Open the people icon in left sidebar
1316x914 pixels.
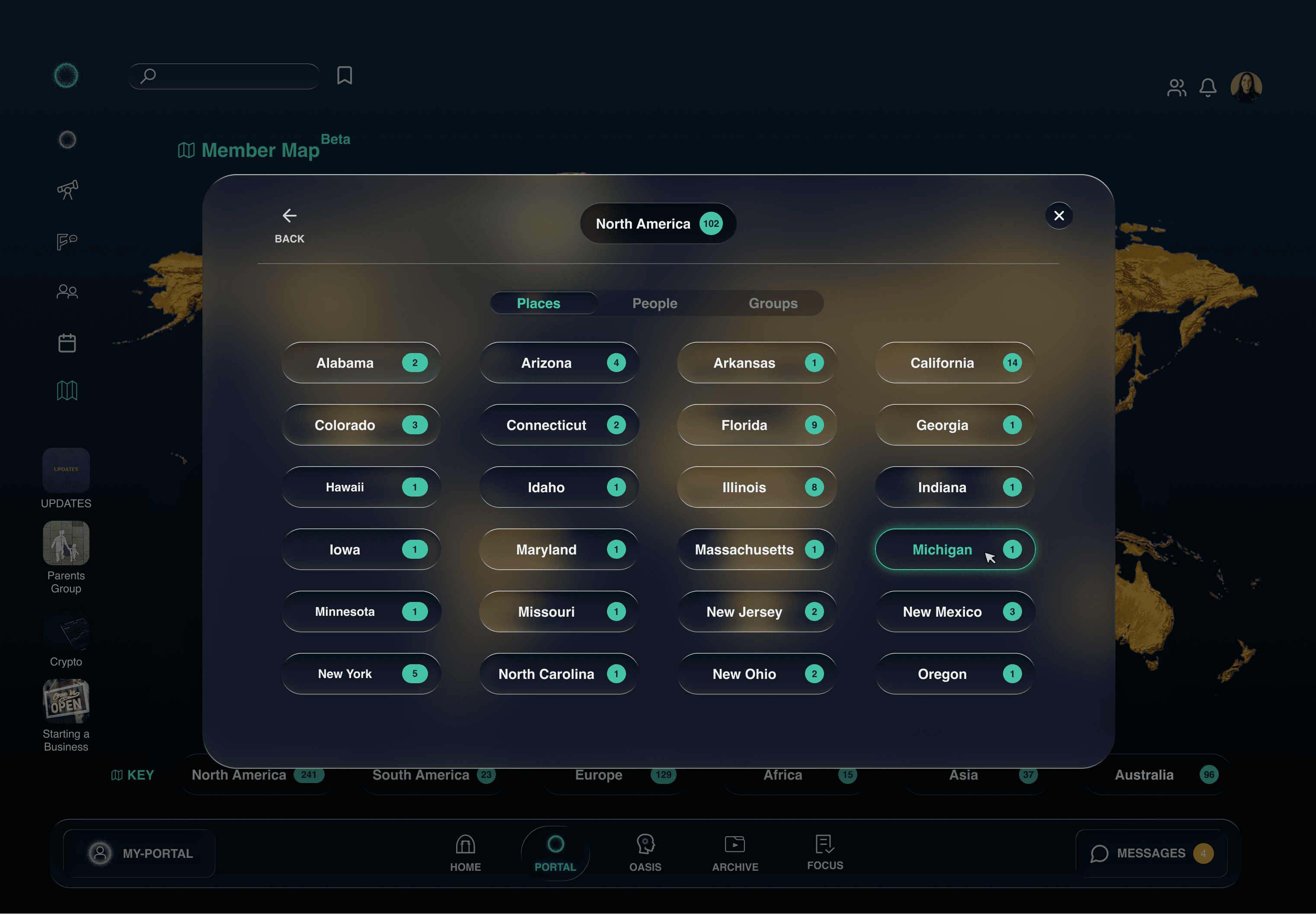click(x=67, y=292)
